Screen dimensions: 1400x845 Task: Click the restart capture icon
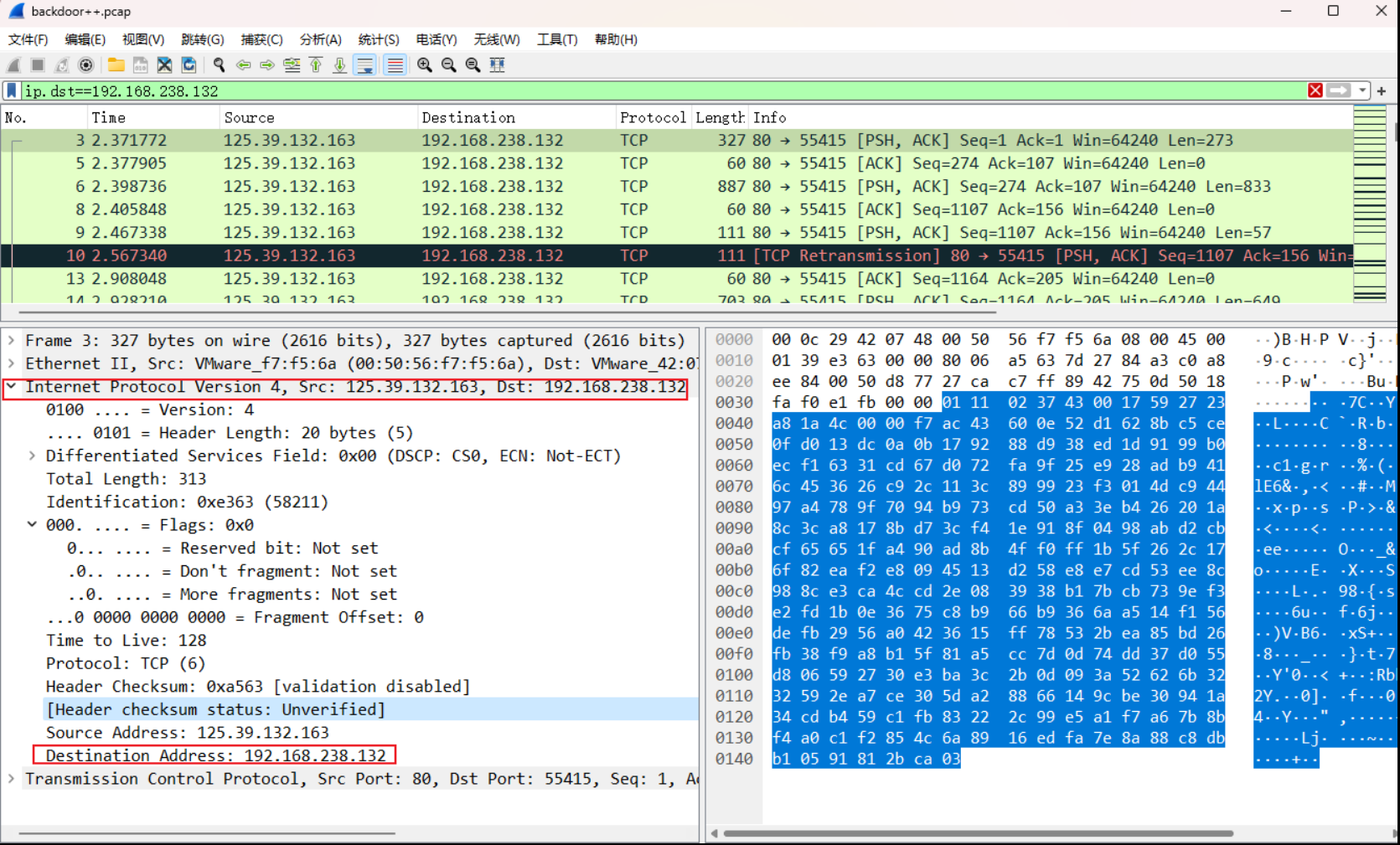tap(62, 65)
